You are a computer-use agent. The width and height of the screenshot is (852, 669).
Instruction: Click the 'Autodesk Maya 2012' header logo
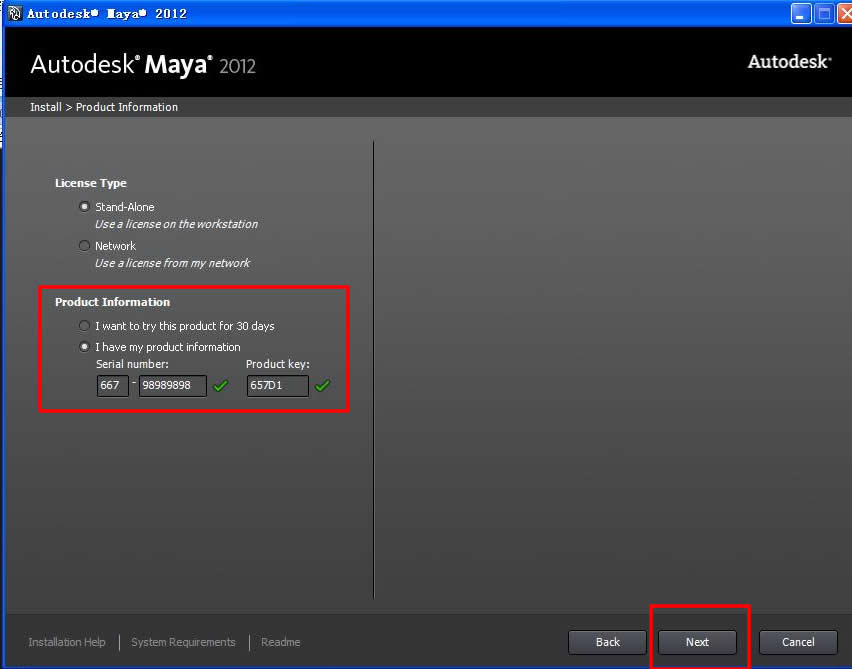143,65
